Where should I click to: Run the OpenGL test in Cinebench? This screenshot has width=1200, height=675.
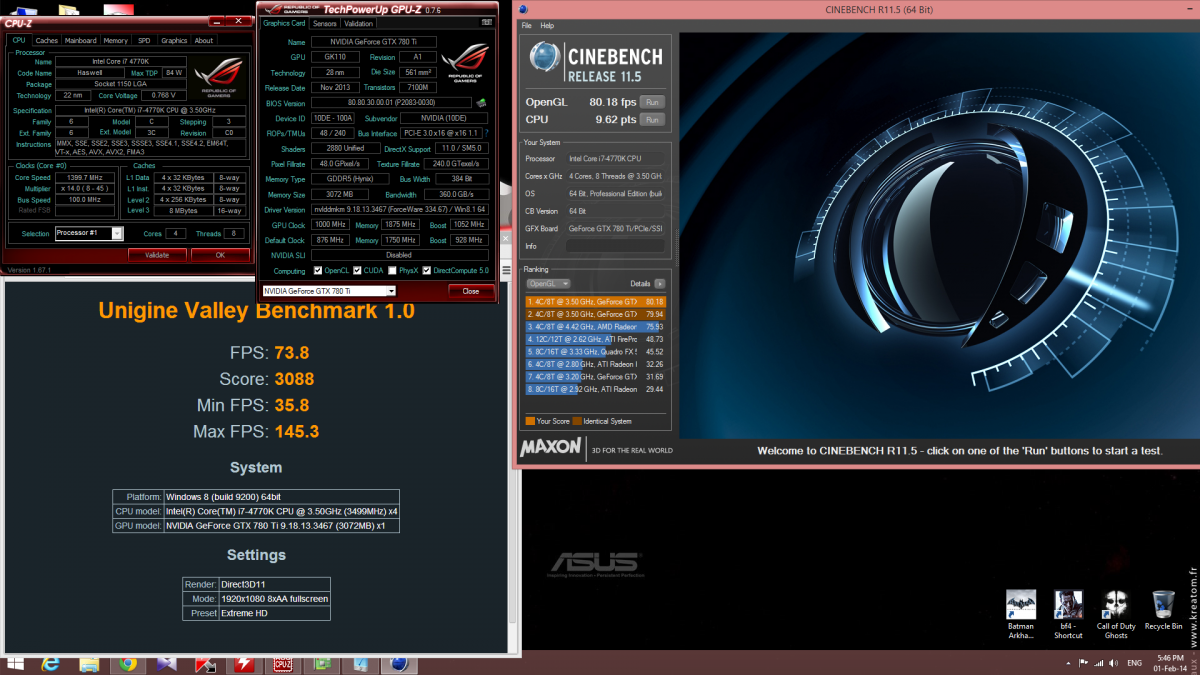click(x=652, y=102)
